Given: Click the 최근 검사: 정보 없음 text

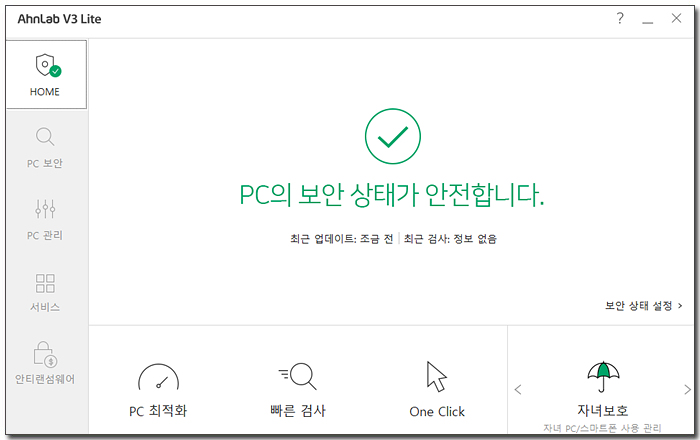Looking at the screenshot, I should (x=450, y=239).
